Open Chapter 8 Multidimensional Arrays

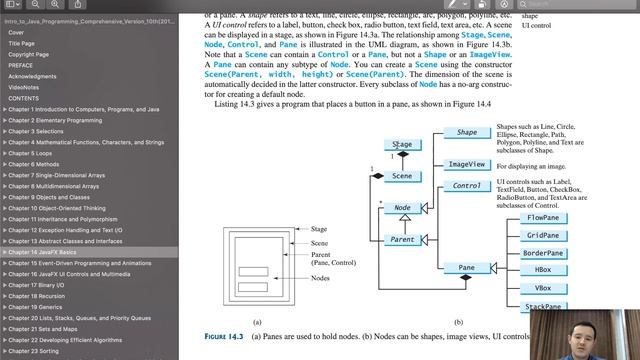pyautogui.click(x=53, y=187)
